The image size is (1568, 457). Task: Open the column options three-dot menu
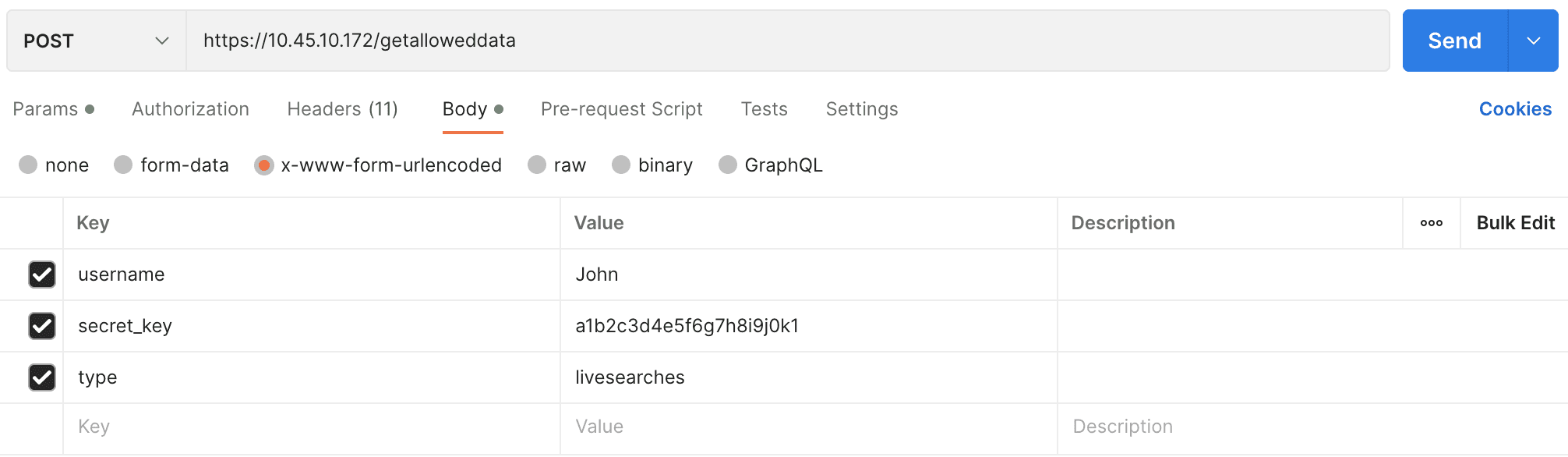(1431, 223)
